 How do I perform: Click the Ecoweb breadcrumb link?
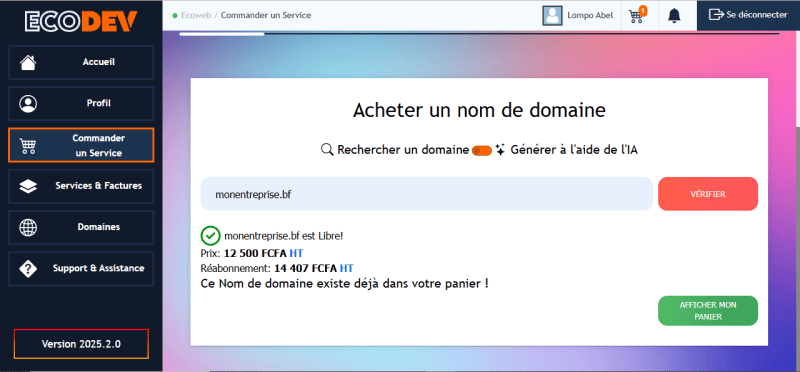tap(196, 15)
